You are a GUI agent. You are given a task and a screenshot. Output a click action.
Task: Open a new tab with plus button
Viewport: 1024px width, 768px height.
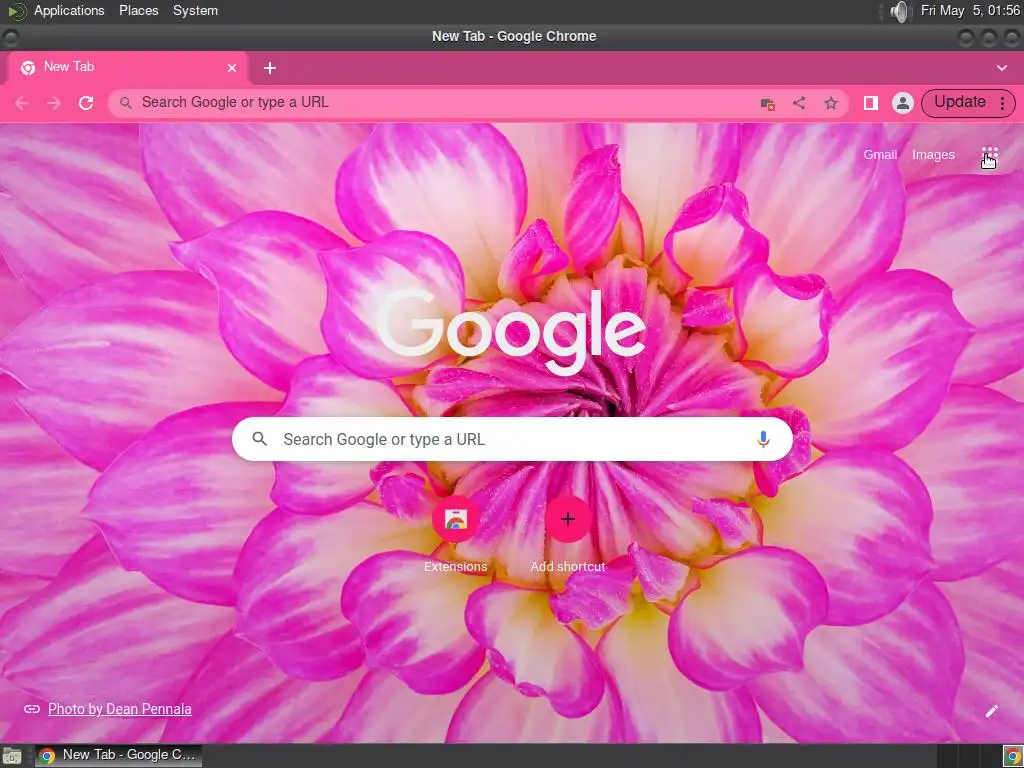[x=270, y=68]
